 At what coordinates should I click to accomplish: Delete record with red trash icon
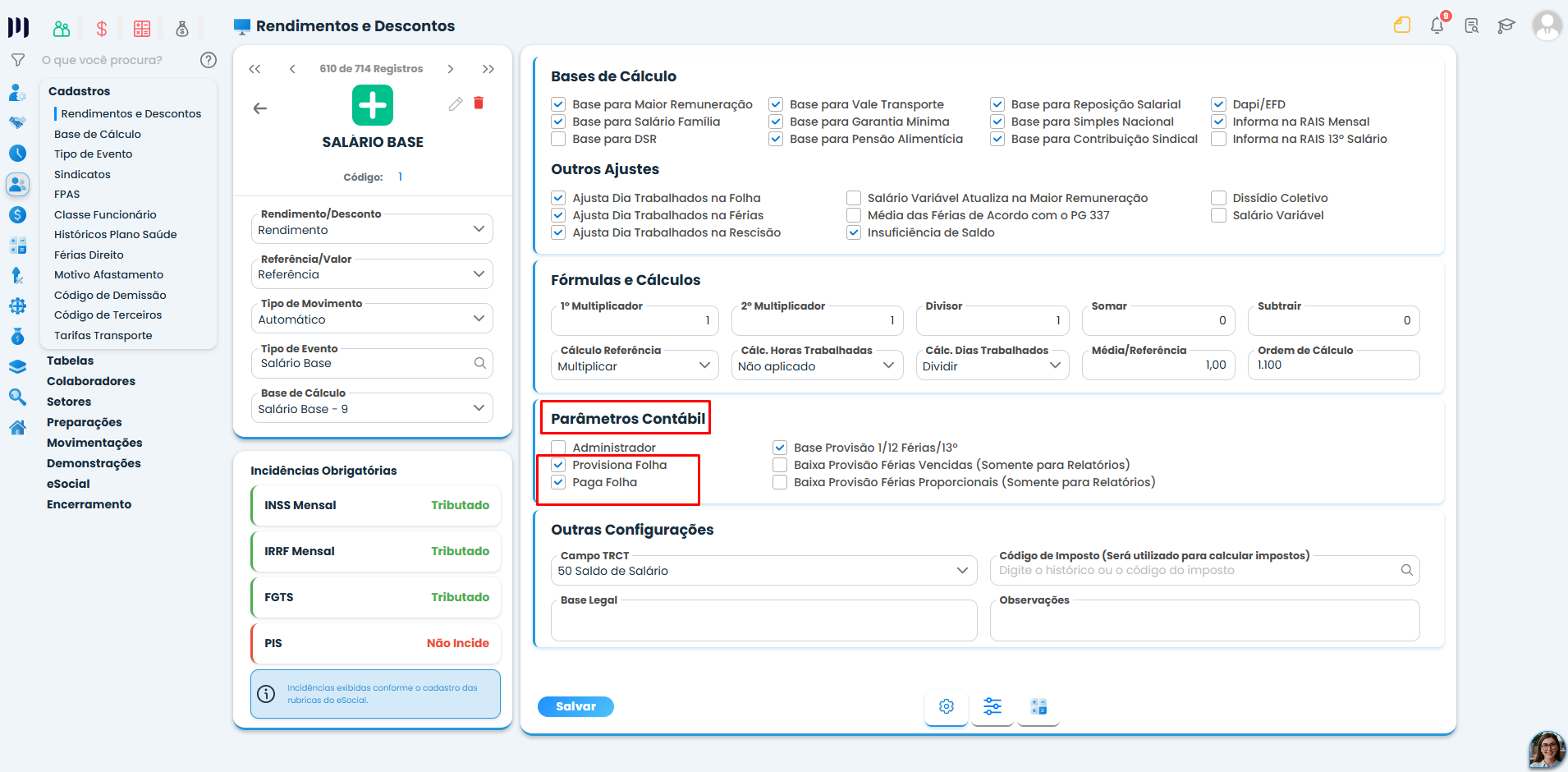point(479,103)
